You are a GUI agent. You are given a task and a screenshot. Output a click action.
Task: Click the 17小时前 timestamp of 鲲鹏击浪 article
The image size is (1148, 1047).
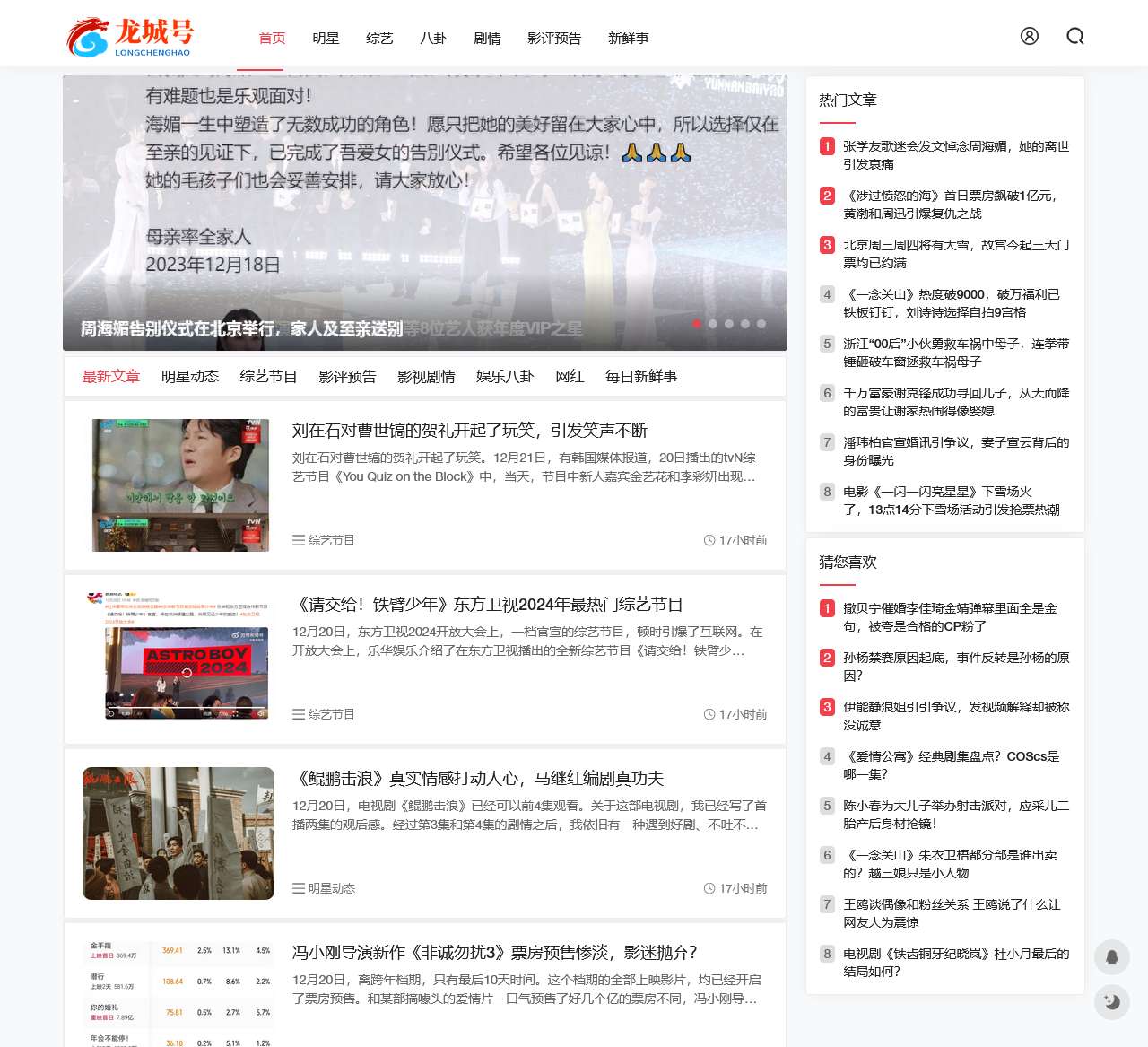click(743, 888)
